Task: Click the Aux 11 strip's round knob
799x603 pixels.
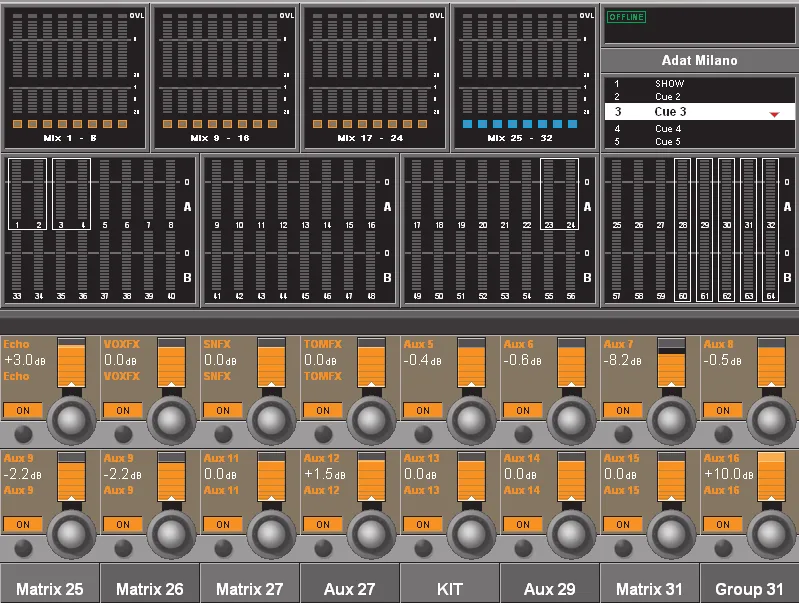Action: coord(271,535)
